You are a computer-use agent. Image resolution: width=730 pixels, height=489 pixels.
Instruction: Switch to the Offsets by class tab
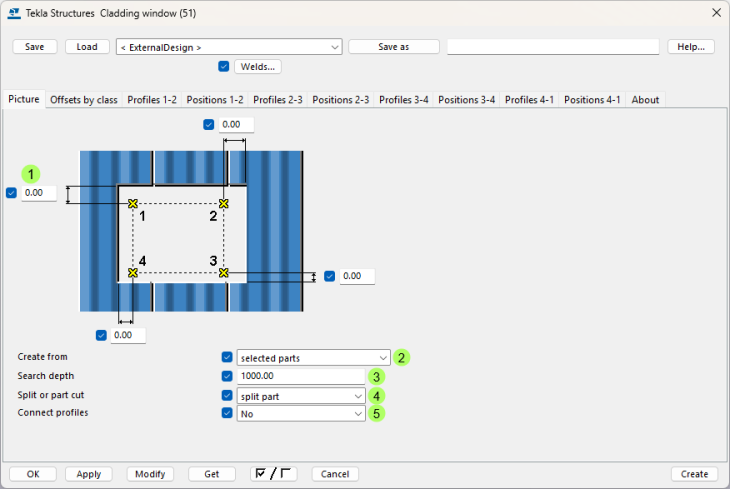84,100
